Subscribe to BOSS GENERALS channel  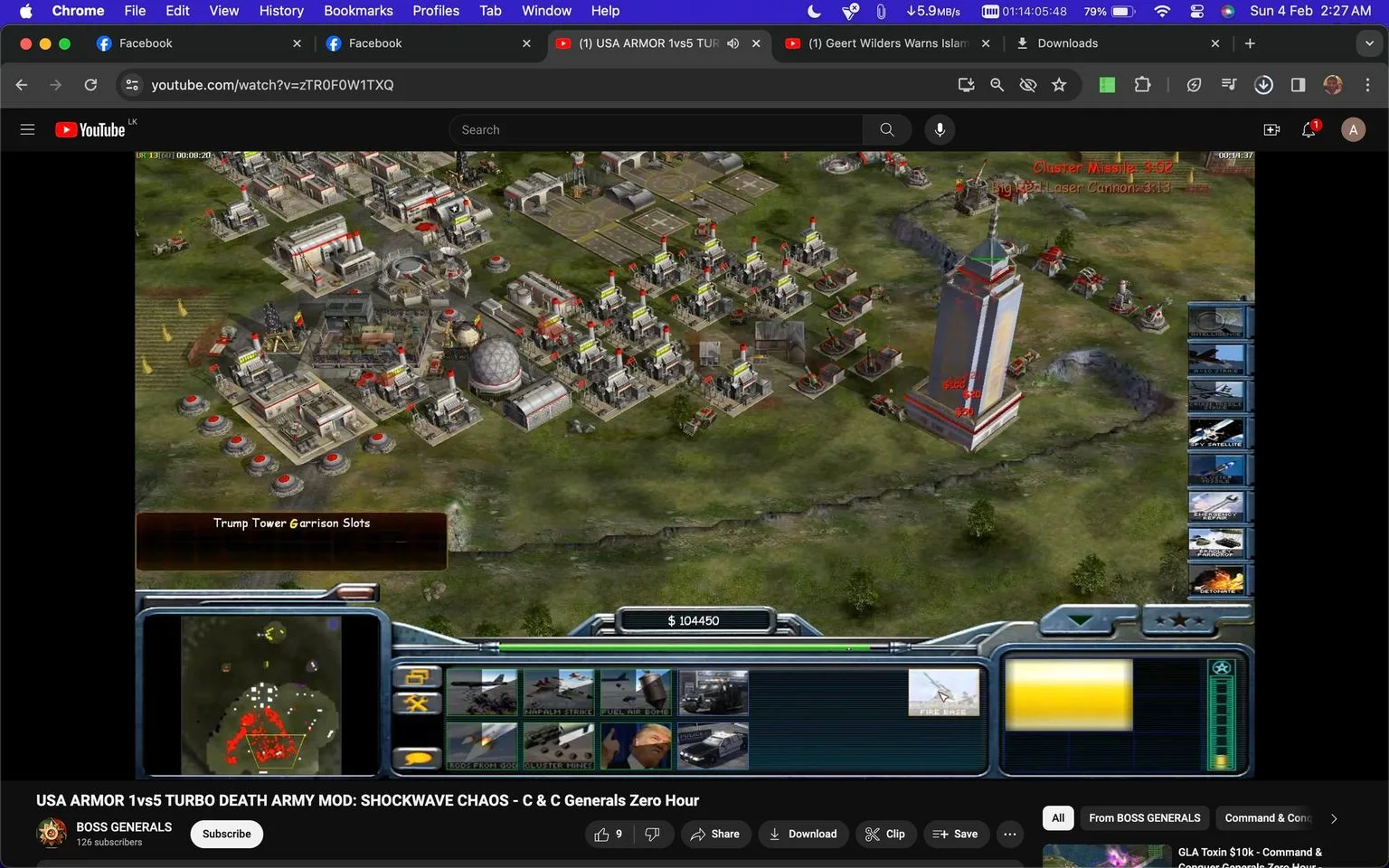coord(226,835)
